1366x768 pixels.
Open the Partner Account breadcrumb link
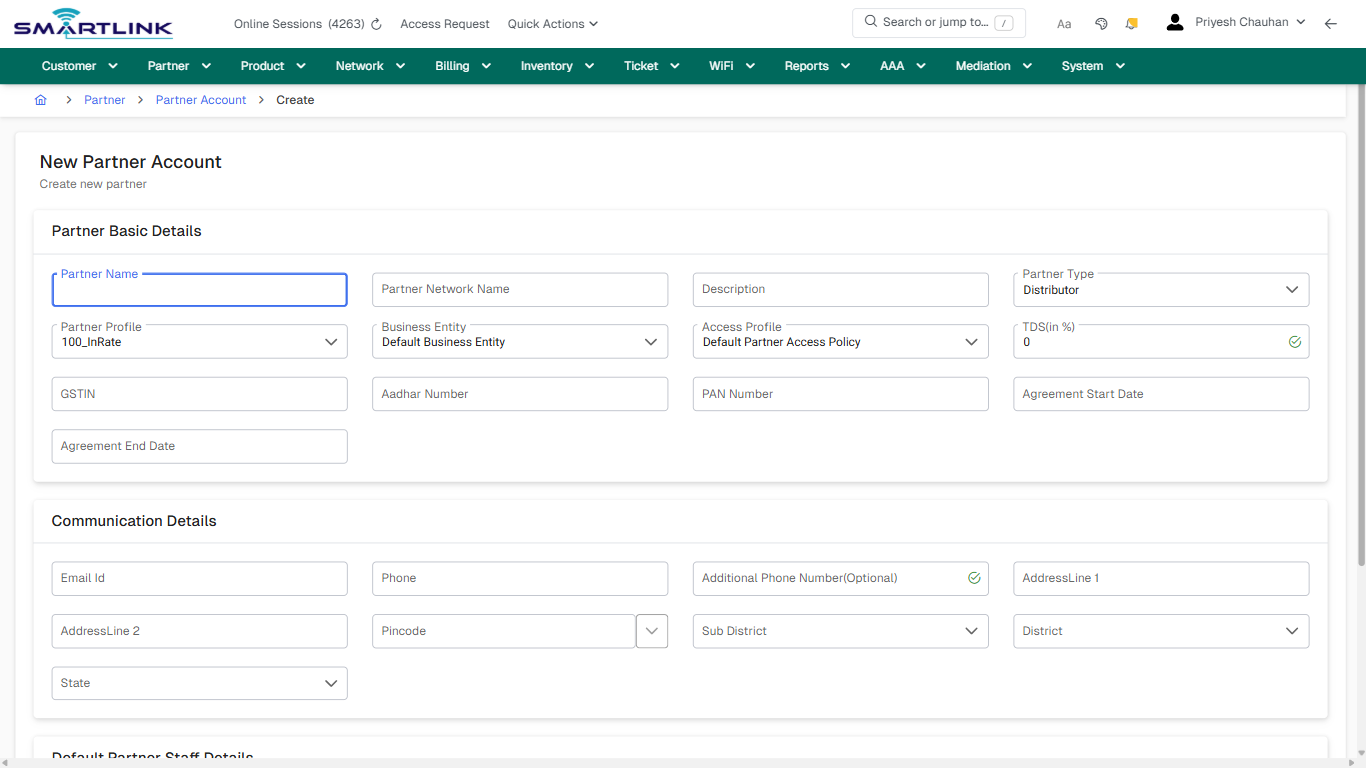200,100
